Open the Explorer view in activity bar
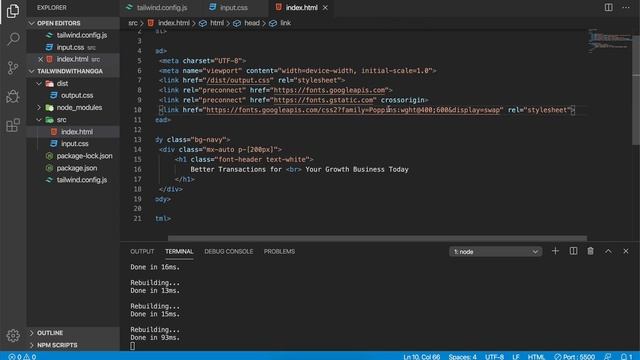 pos(13,11)
